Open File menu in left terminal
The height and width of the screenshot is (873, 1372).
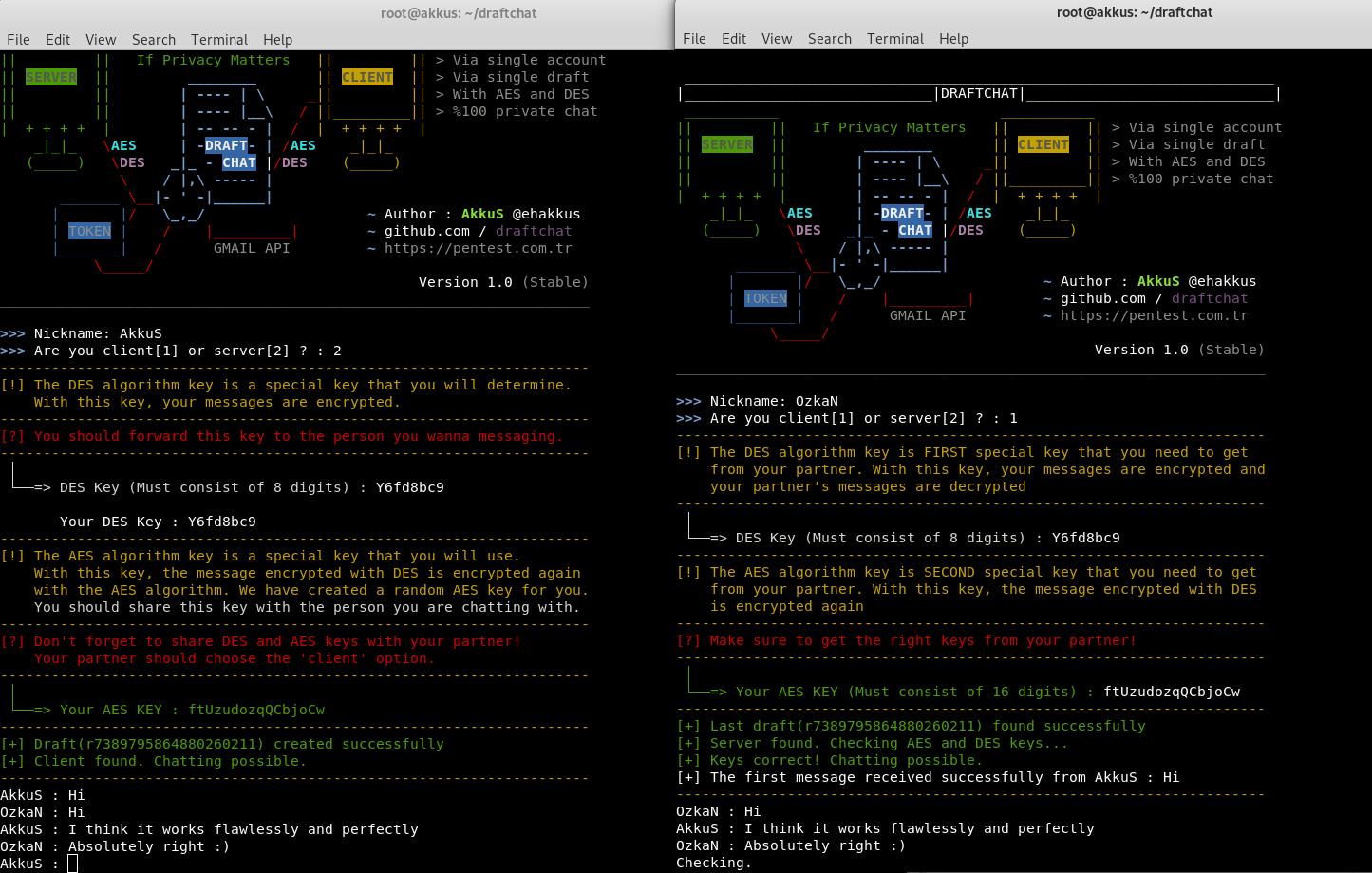[18, 40]
